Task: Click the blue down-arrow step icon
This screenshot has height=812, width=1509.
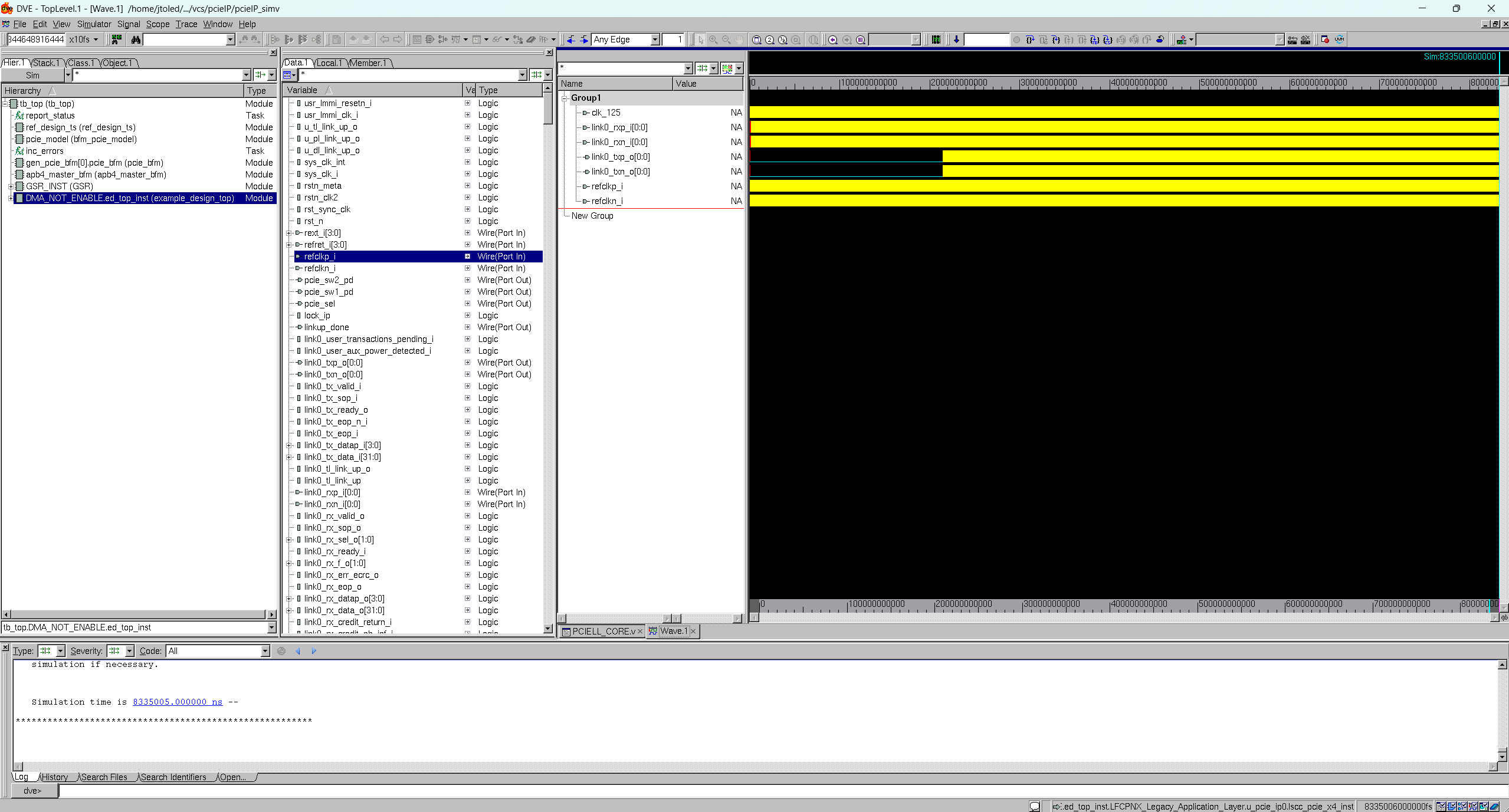Action: click(x=956, y=40)
